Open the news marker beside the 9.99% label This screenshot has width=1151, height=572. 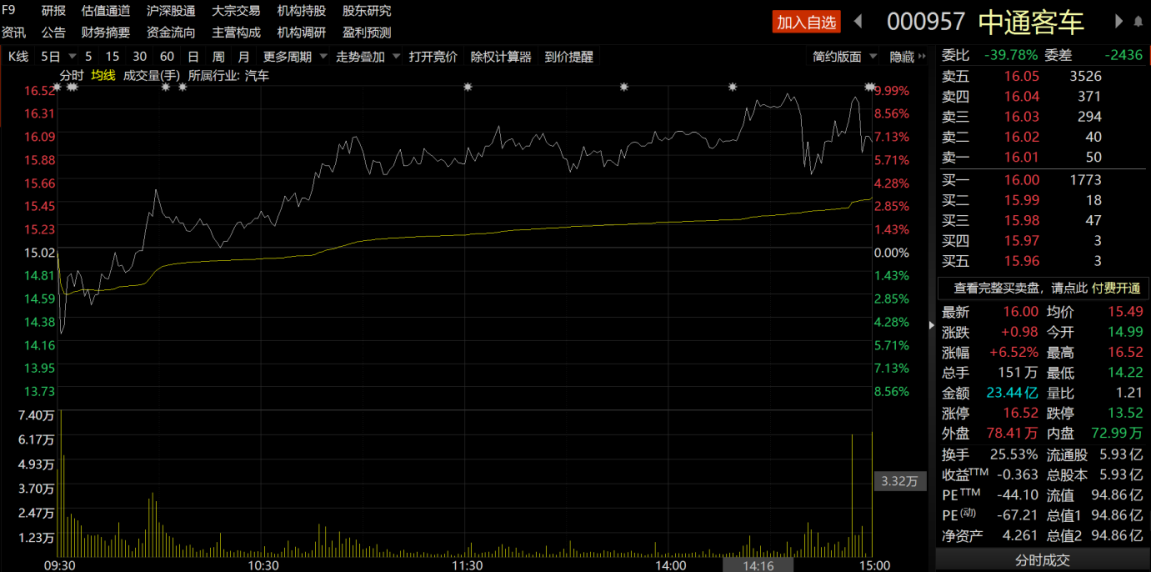pos(870,87)
